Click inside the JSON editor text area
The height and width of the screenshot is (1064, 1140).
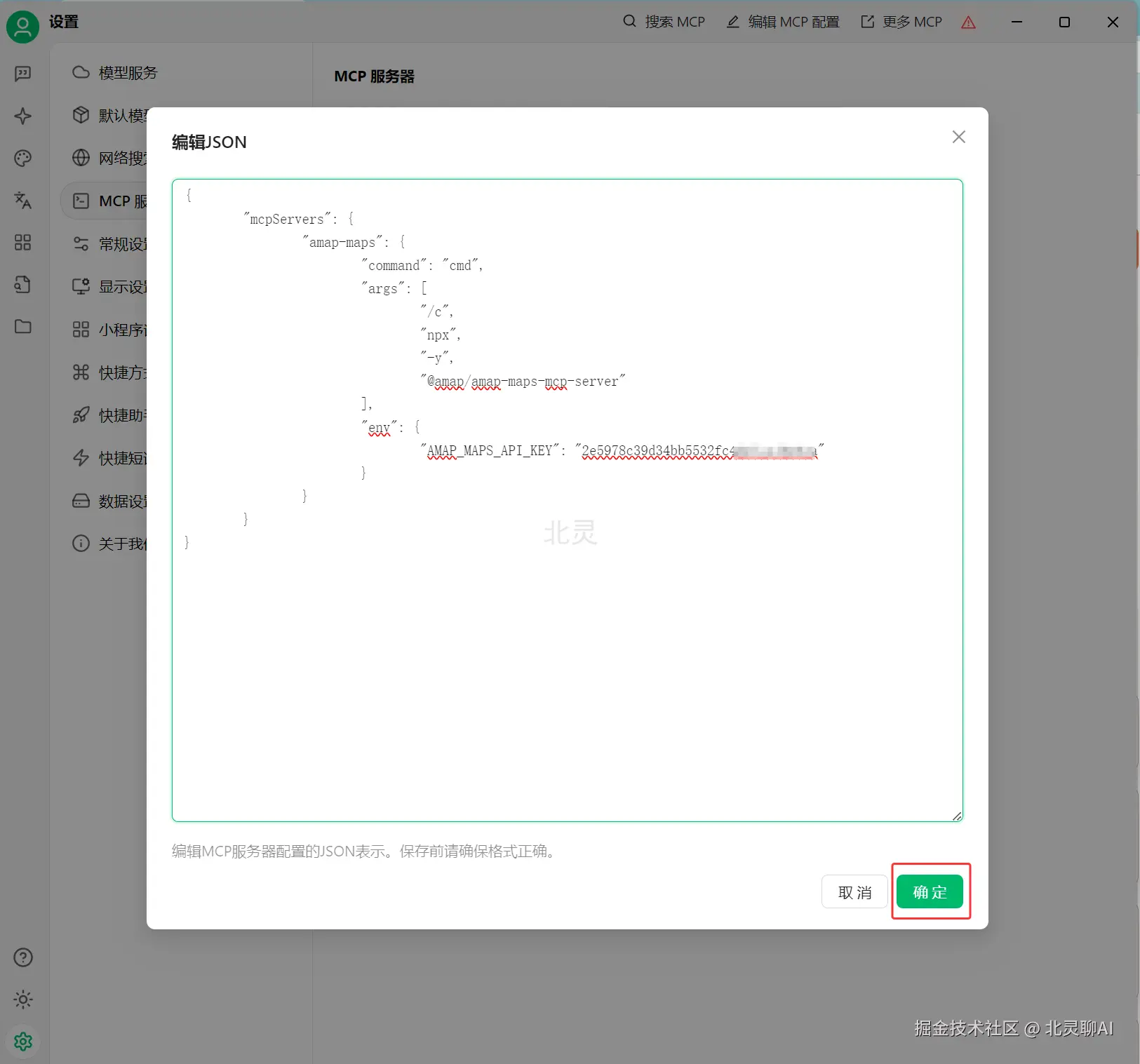tap(568, 500)
